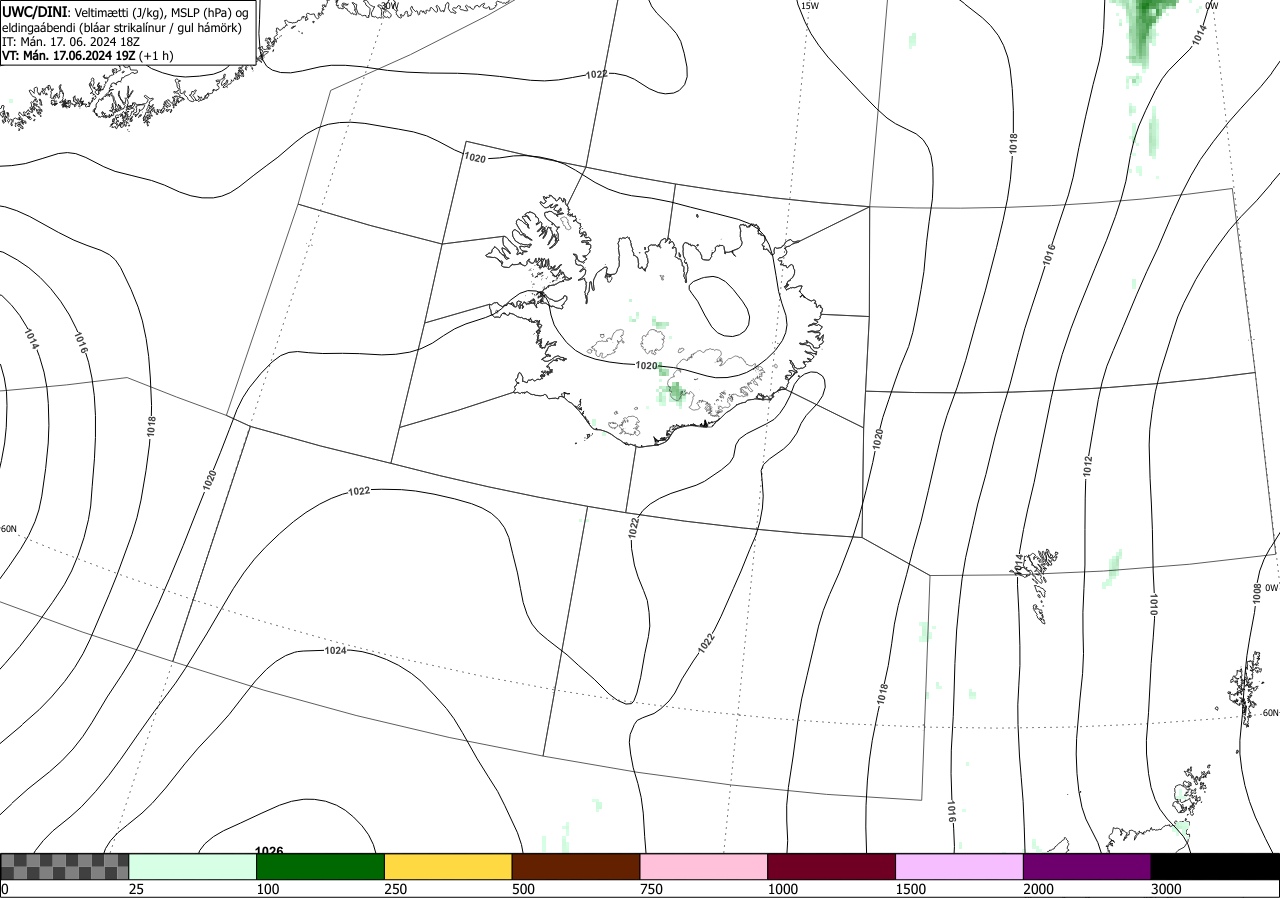Click the 1012 isobar label
Screen dimensions: 1280x898
1087,465
